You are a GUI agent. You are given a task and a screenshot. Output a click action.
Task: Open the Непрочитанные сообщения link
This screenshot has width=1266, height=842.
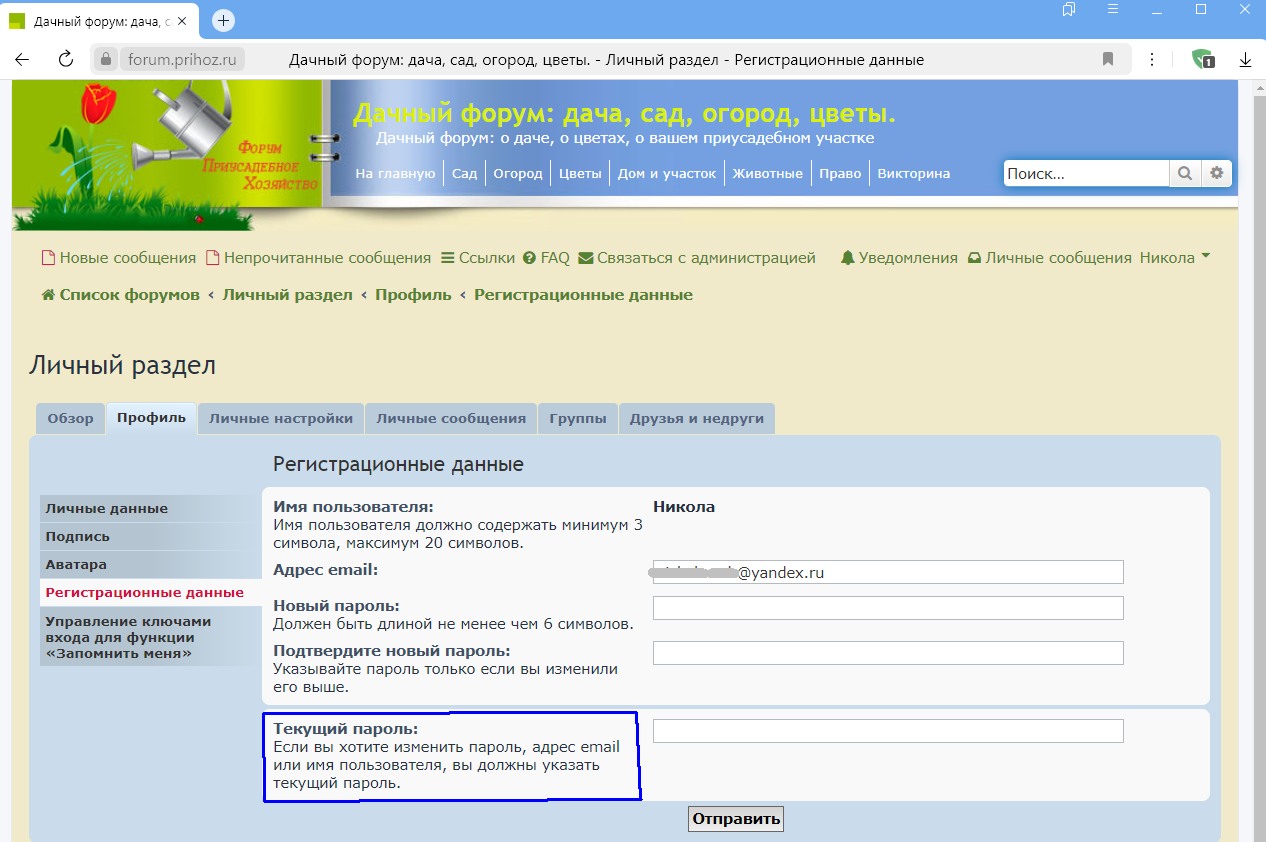click(x=318, y=257)
